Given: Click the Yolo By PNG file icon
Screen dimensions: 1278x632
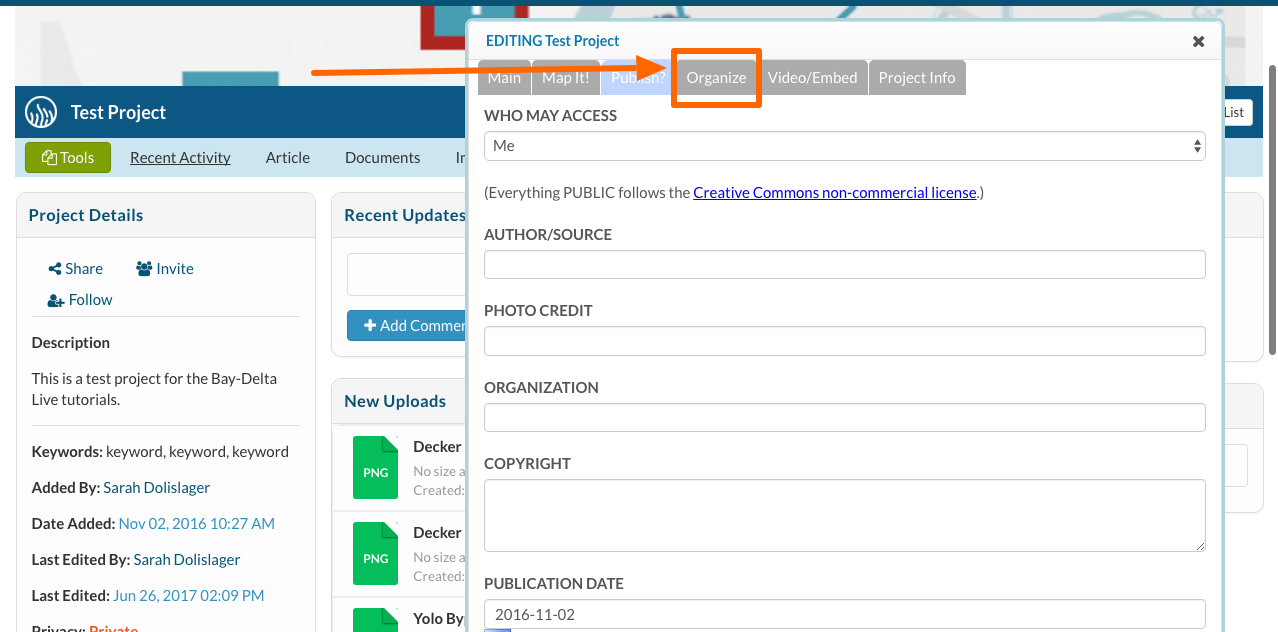Looking at the screenshot, I should point(375,618).
